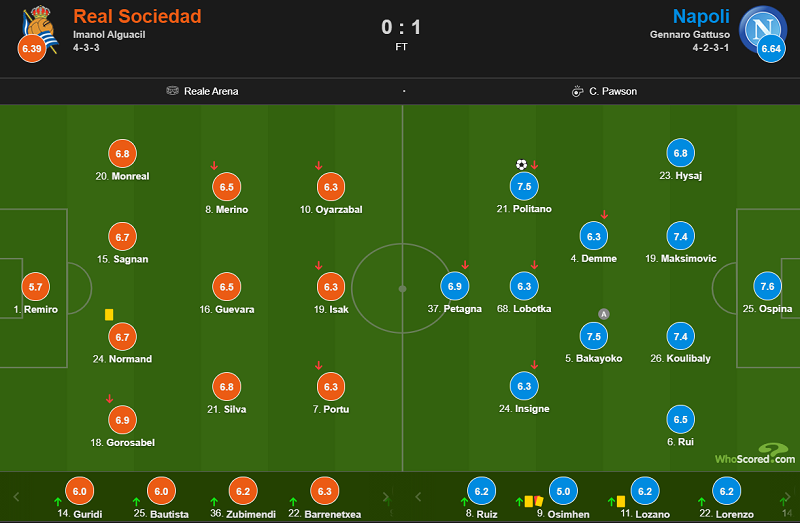Select Ospina's 7.6 rating circle

[x=767, y=286]
